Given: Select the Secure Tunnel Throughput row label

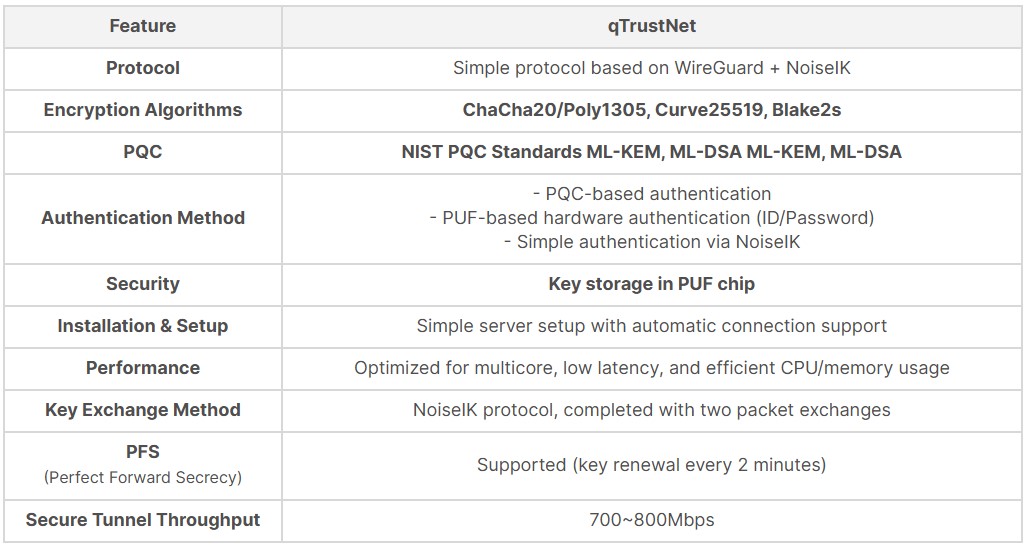Looking at the screenshot, I should click(142, 520).
